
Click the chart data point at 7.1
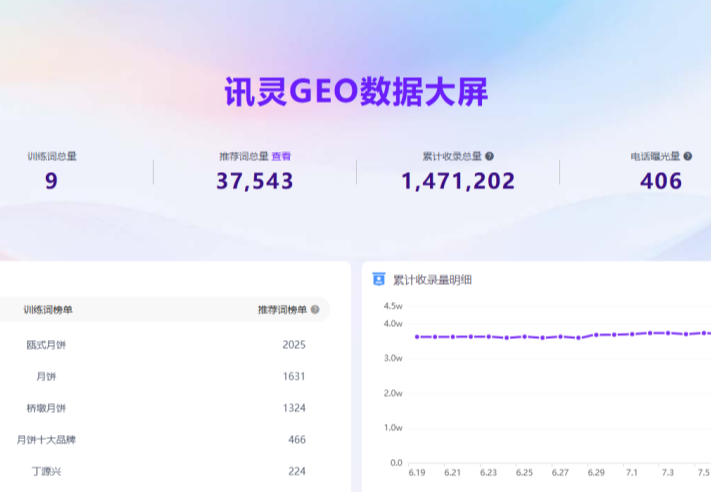pos(632,334)
